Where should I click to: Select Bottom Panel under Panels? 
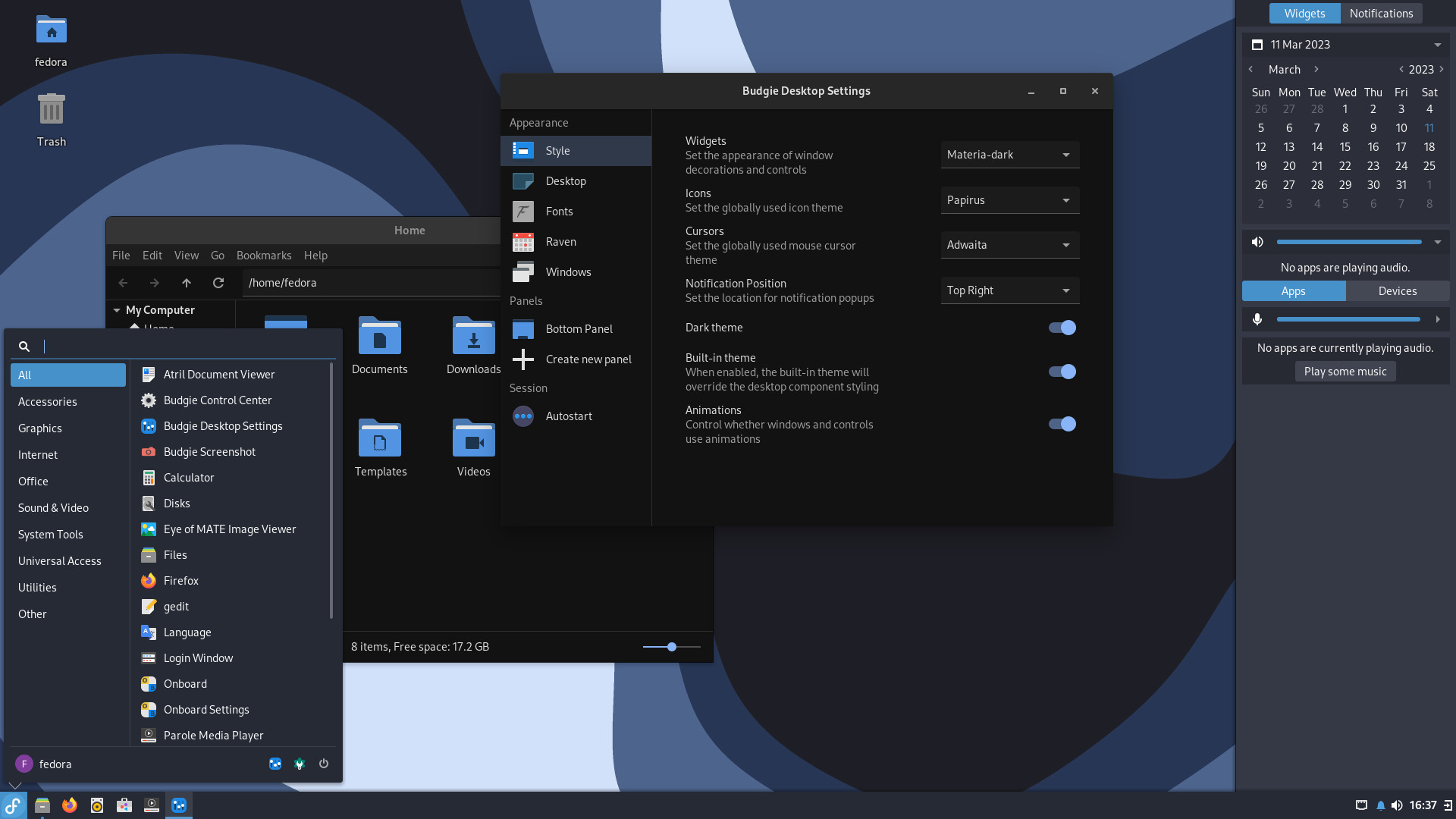pyautogui.click(x=579, y=328)
